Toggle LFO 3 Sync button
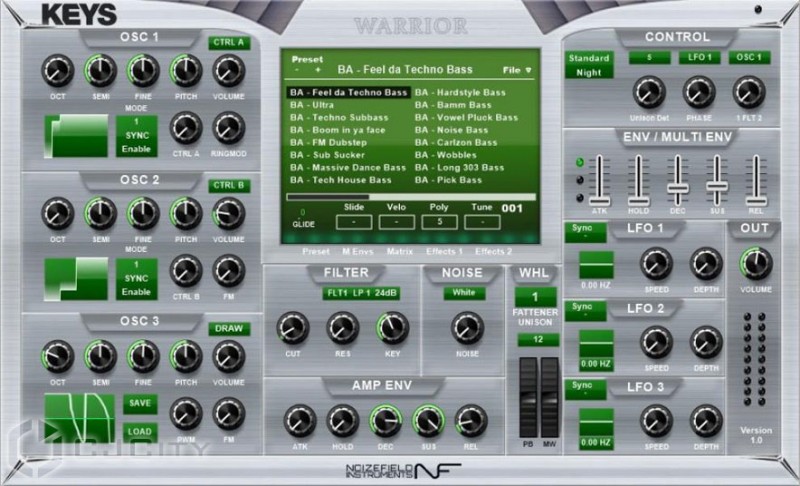 tap(586, 389)
